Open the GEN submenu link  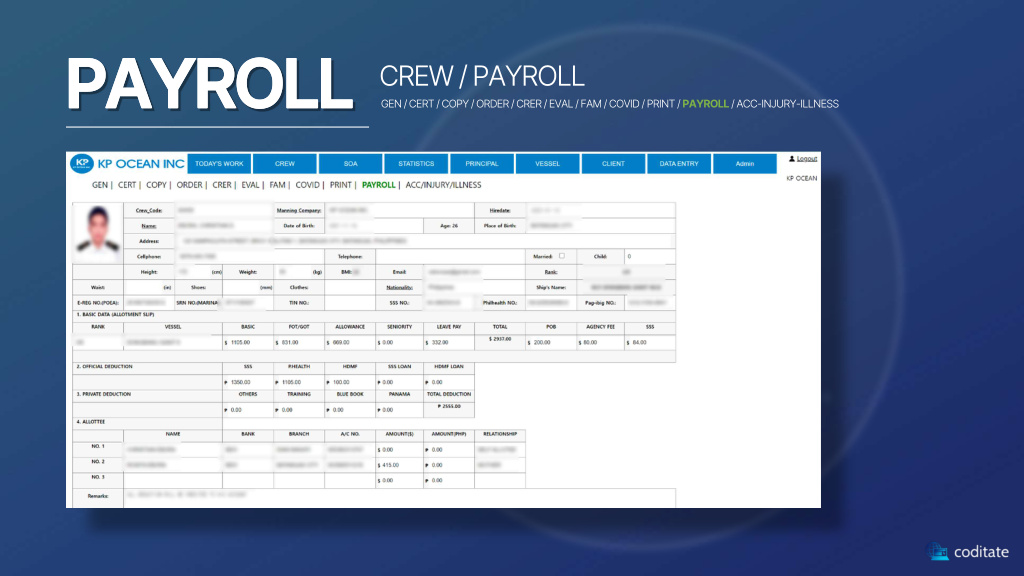coord(100,185)
